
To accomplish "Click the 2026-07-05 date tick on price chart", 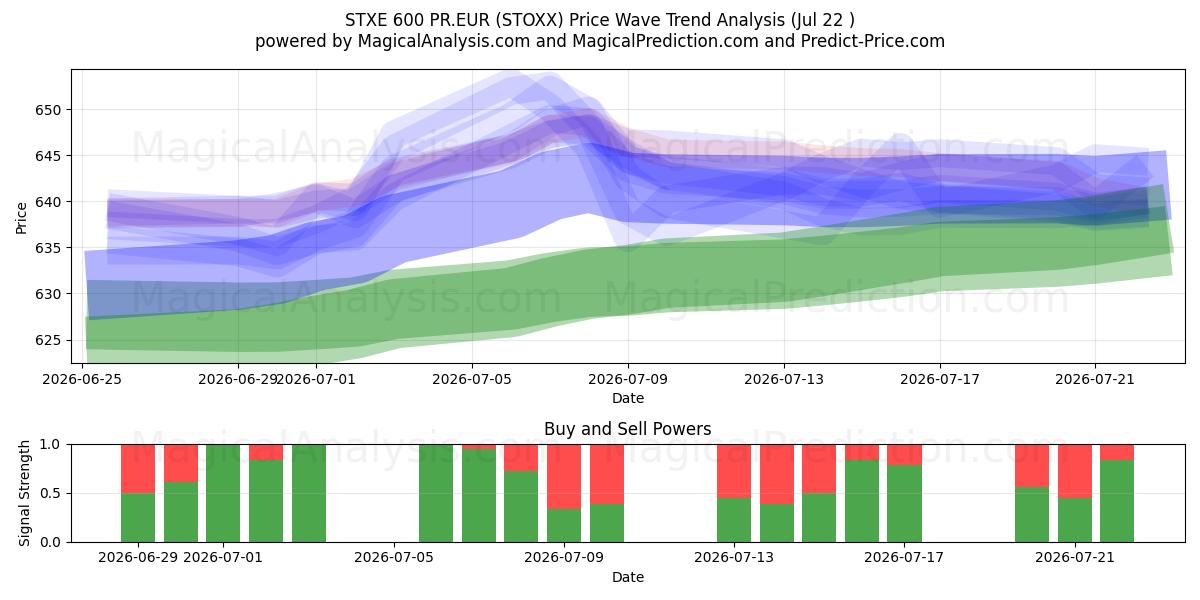I will pyautogui.click(x=472, y=379).
